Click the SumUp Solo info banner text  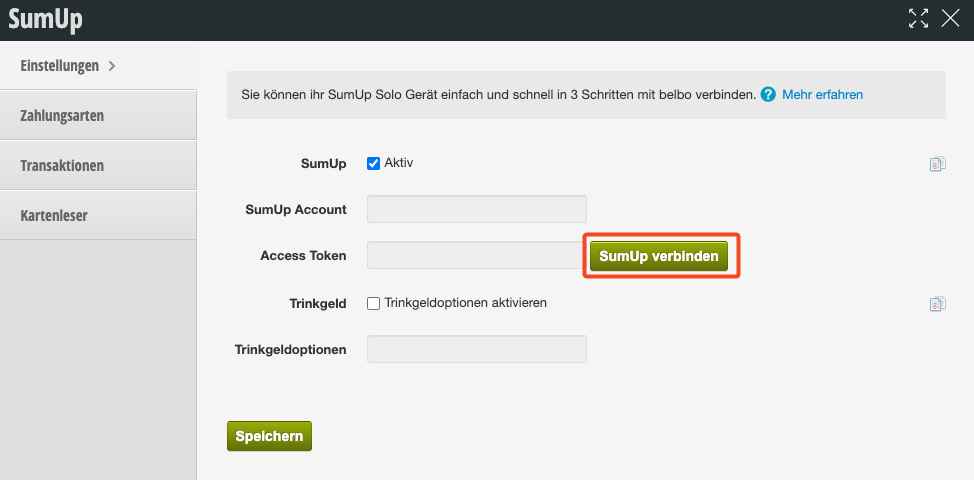pyautogui.click(x=498, y=95)
